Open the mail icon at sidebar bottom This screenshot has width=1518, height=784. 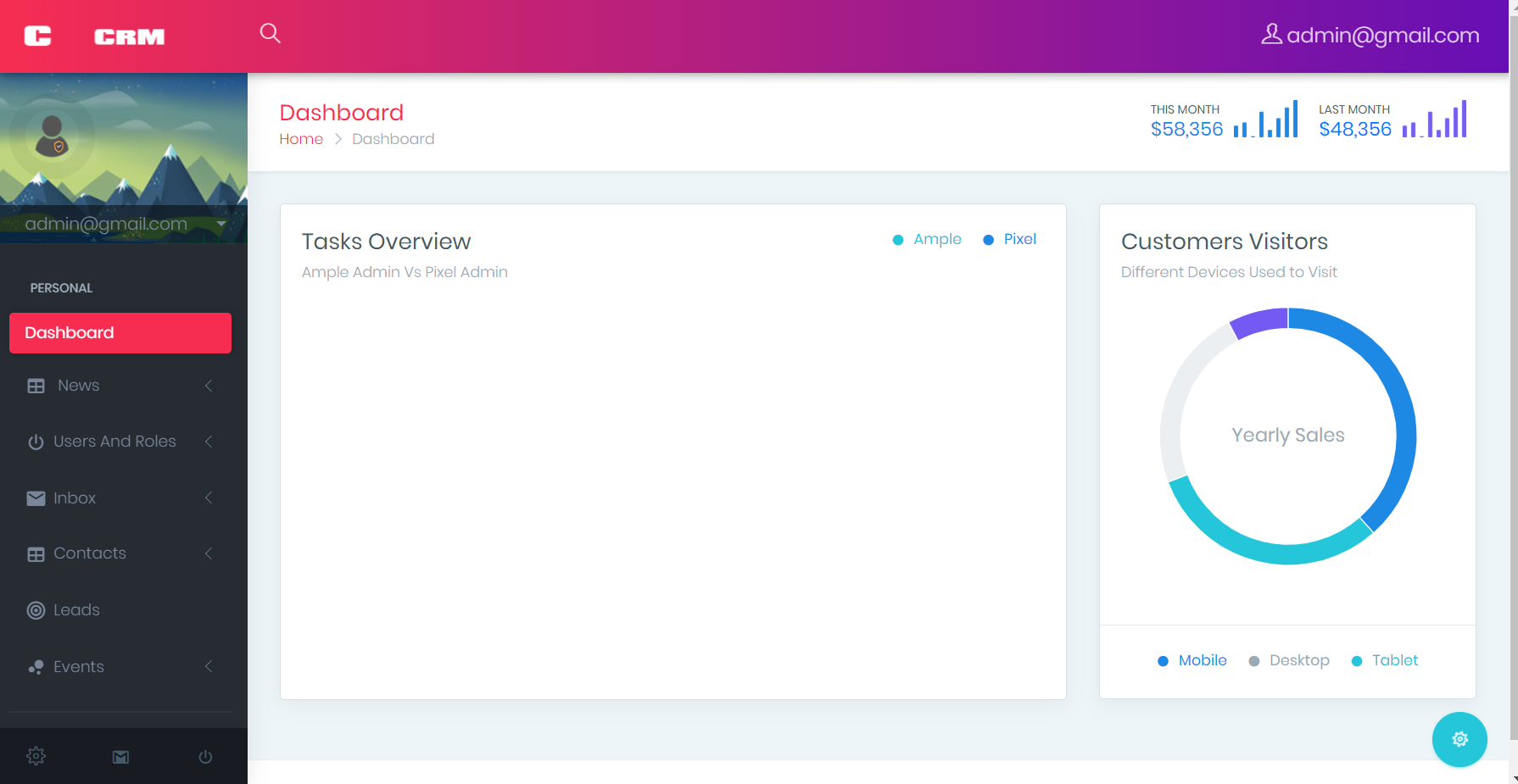(x=120, y=756)
